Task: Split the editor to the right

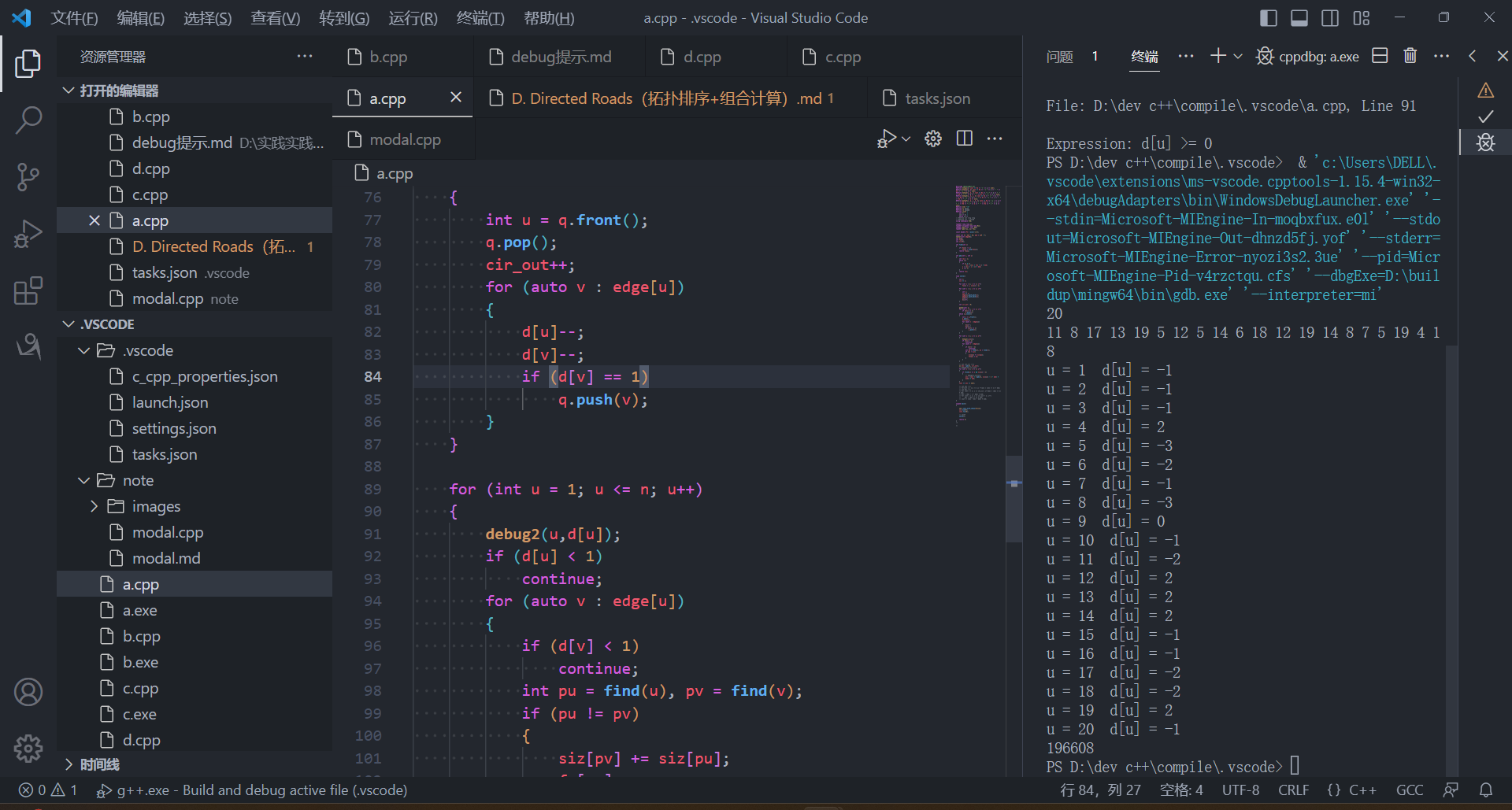Action: pos(965,139)
